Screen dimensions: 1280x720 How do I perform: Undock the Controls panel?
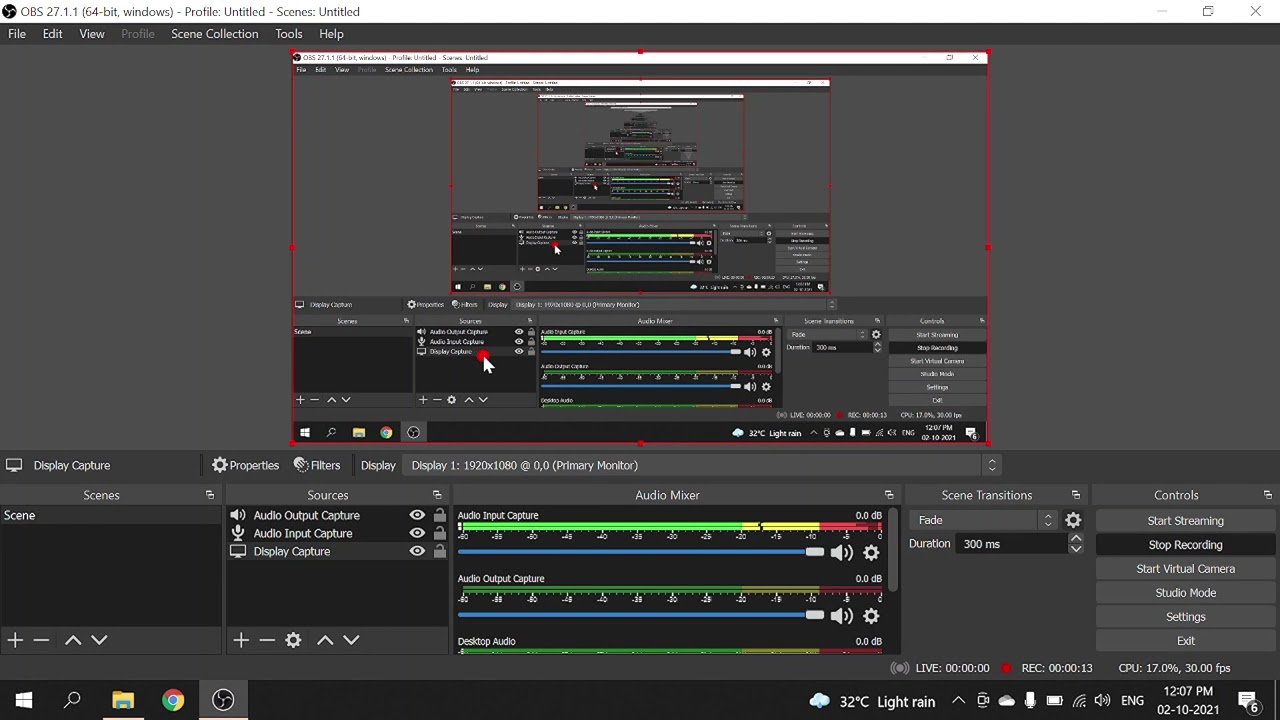point(1268,495)
